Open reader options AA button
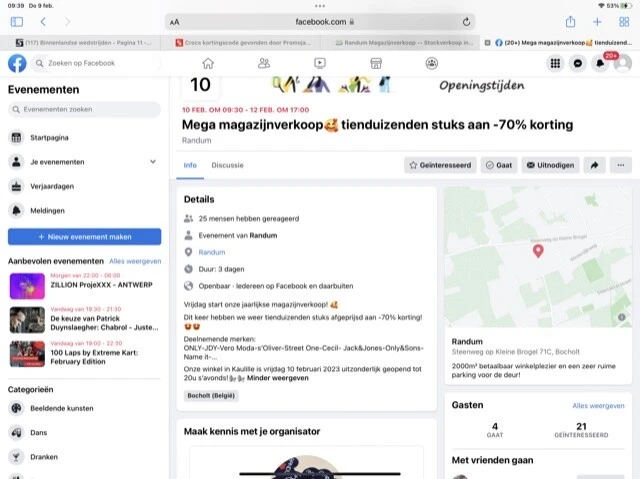640x479 pixels. coord(175,22)
